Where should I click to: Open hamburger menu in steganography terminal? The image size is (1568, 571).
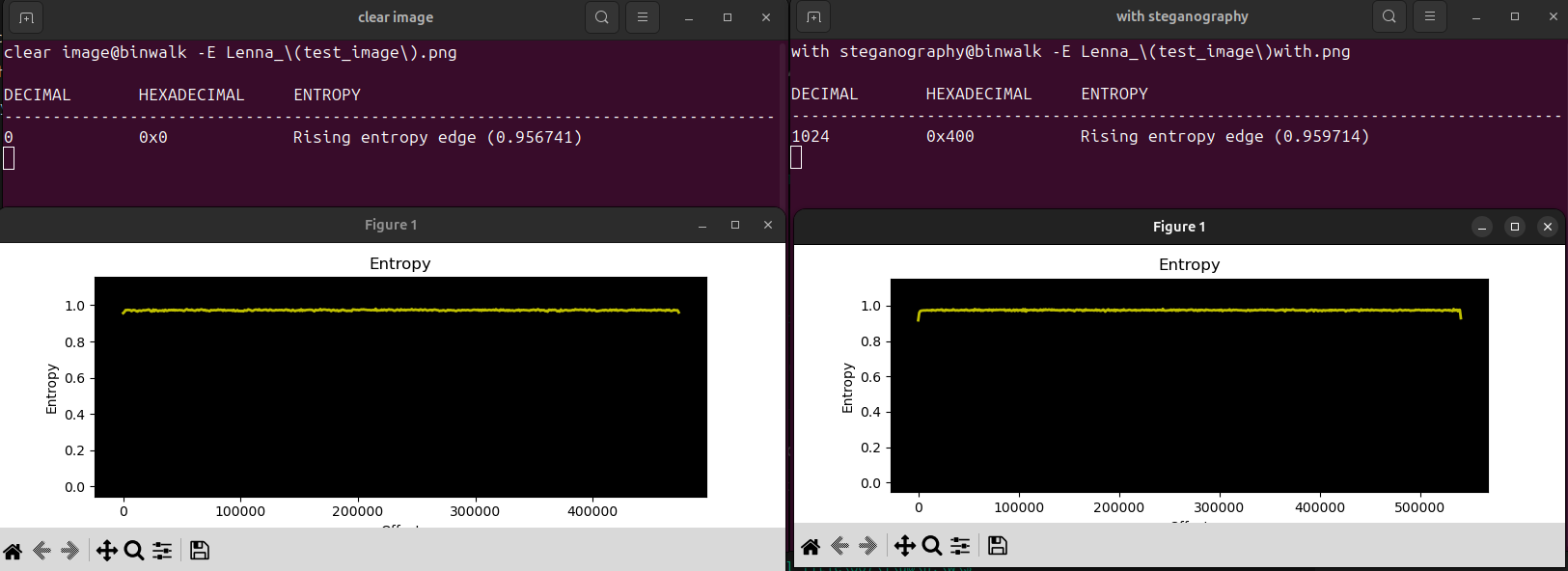tap(1430, 16)
